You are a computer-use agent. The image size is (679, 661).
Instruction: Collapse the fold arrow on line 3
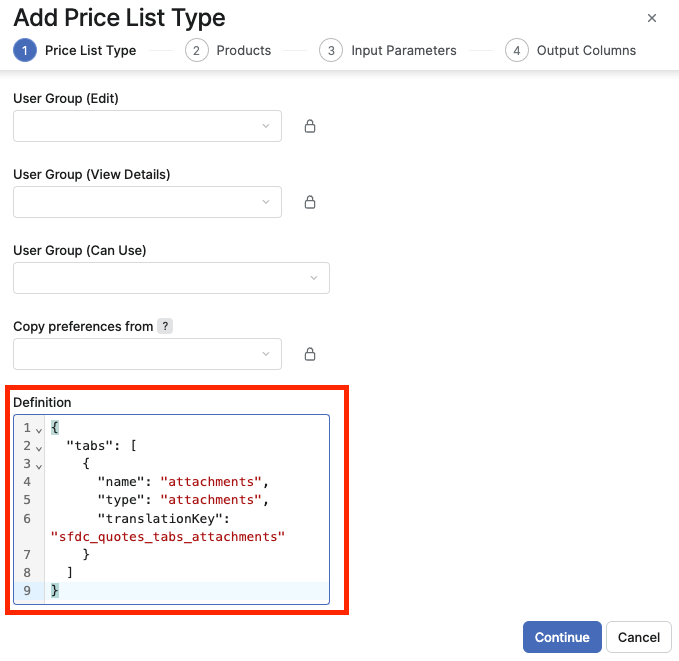point(39,465)
